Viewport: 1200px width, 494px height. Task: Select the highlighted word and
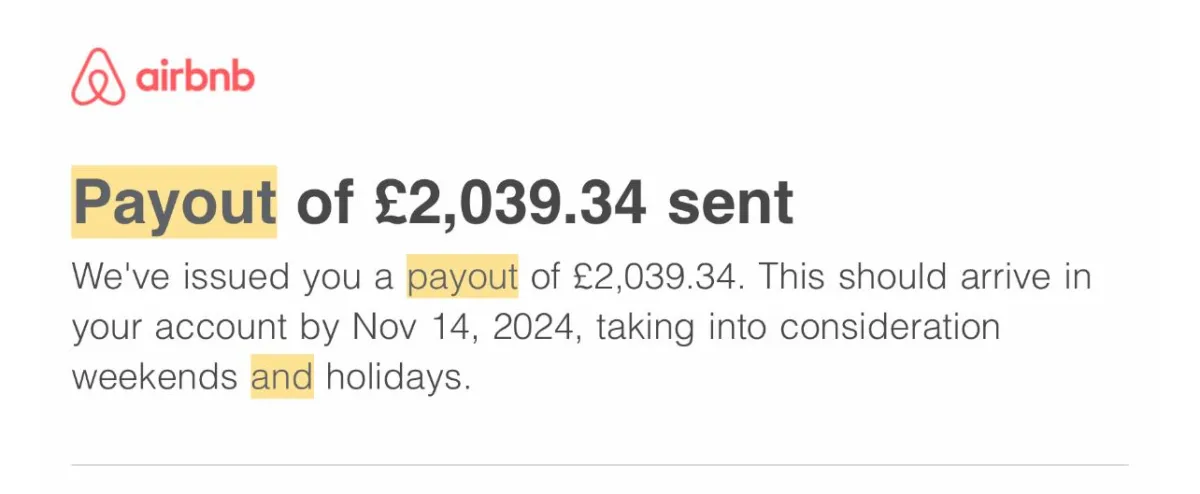point(282,378)
